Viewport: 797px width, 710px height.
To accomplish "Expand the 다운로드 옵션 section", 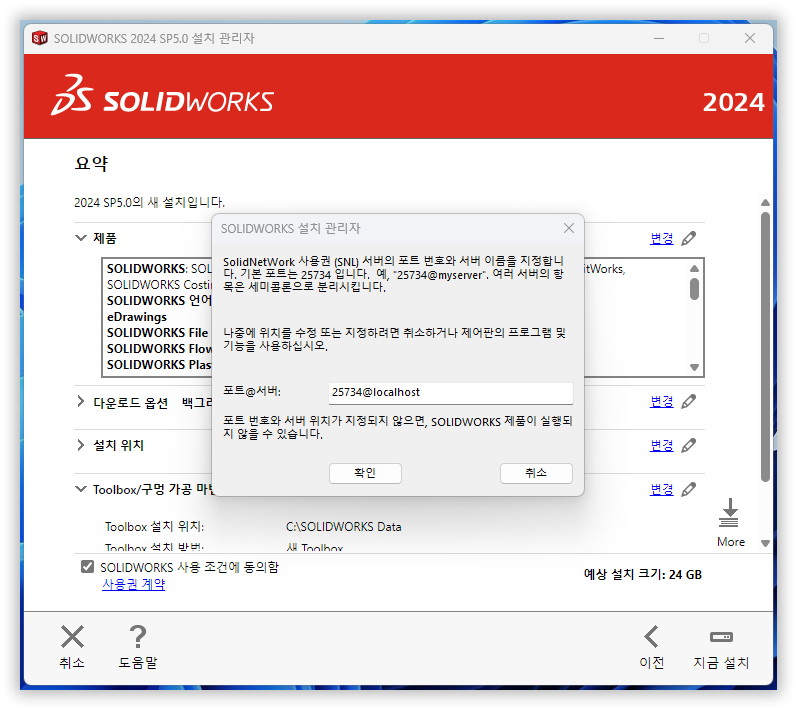I will tap(81, 402).
